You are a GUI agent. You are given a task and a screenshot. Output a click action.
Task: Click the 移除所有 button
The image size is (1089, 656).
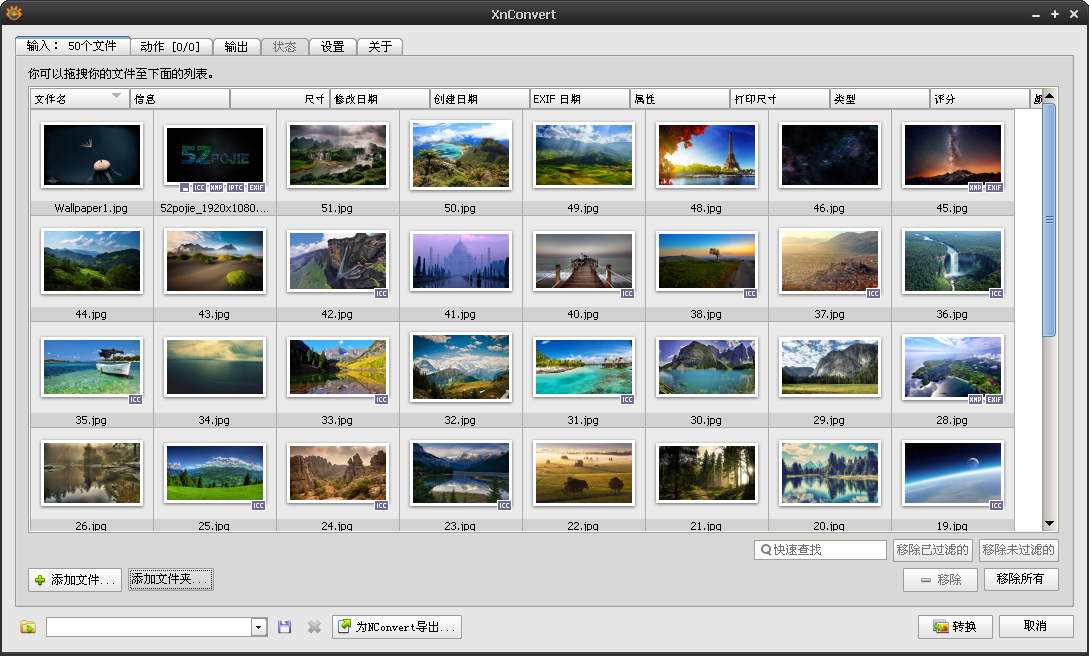click(1021, 579)
